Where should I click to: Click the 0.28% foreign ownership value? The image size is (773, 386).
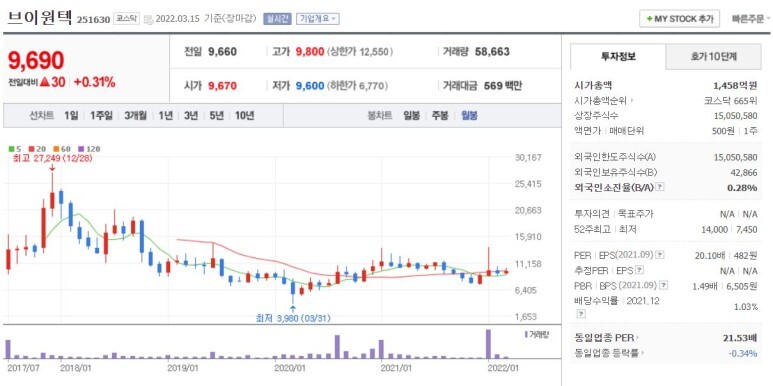click(x=742, y=187)
